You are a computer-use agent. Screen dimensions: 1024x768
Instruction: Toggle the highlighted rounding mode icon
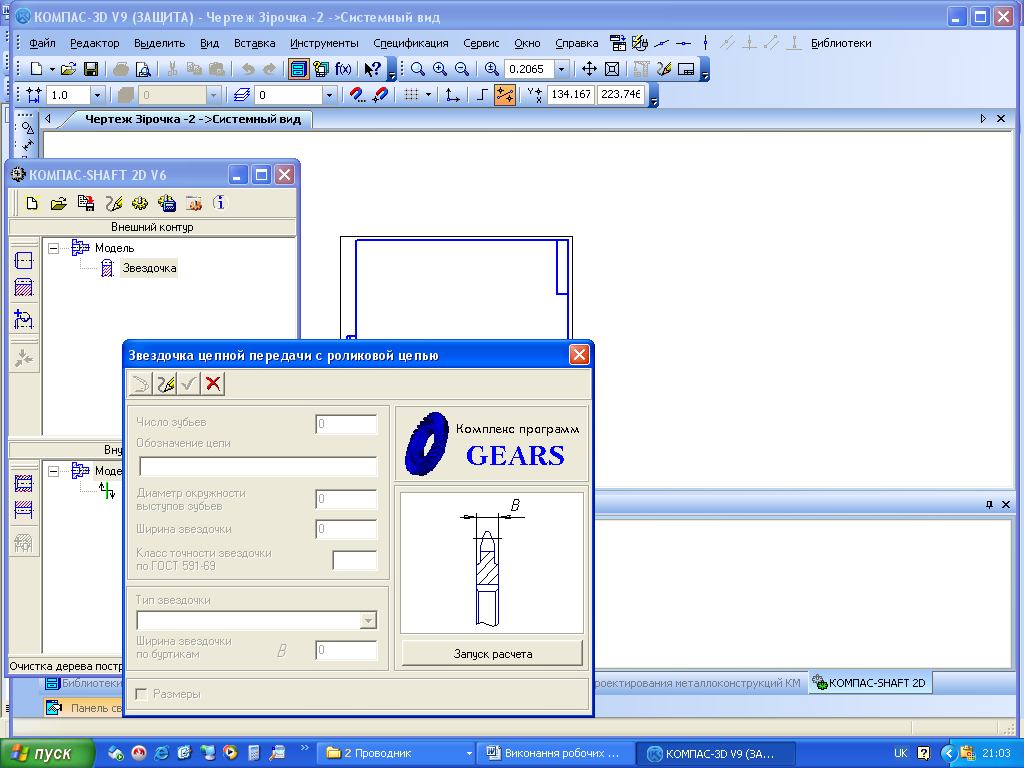[505, 95]
